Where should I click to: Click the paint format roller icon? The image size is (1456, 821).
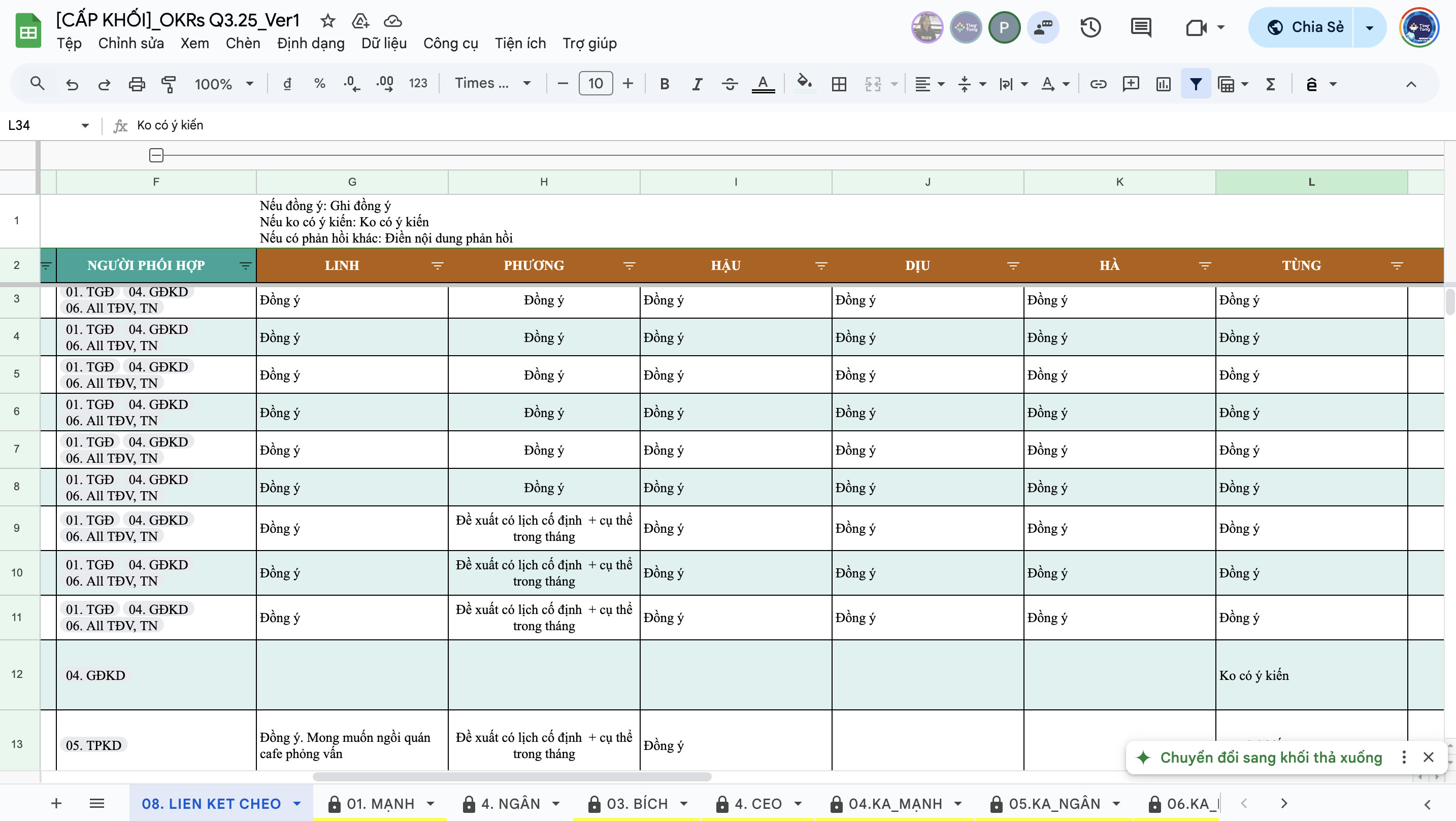[x=169, y=84]
